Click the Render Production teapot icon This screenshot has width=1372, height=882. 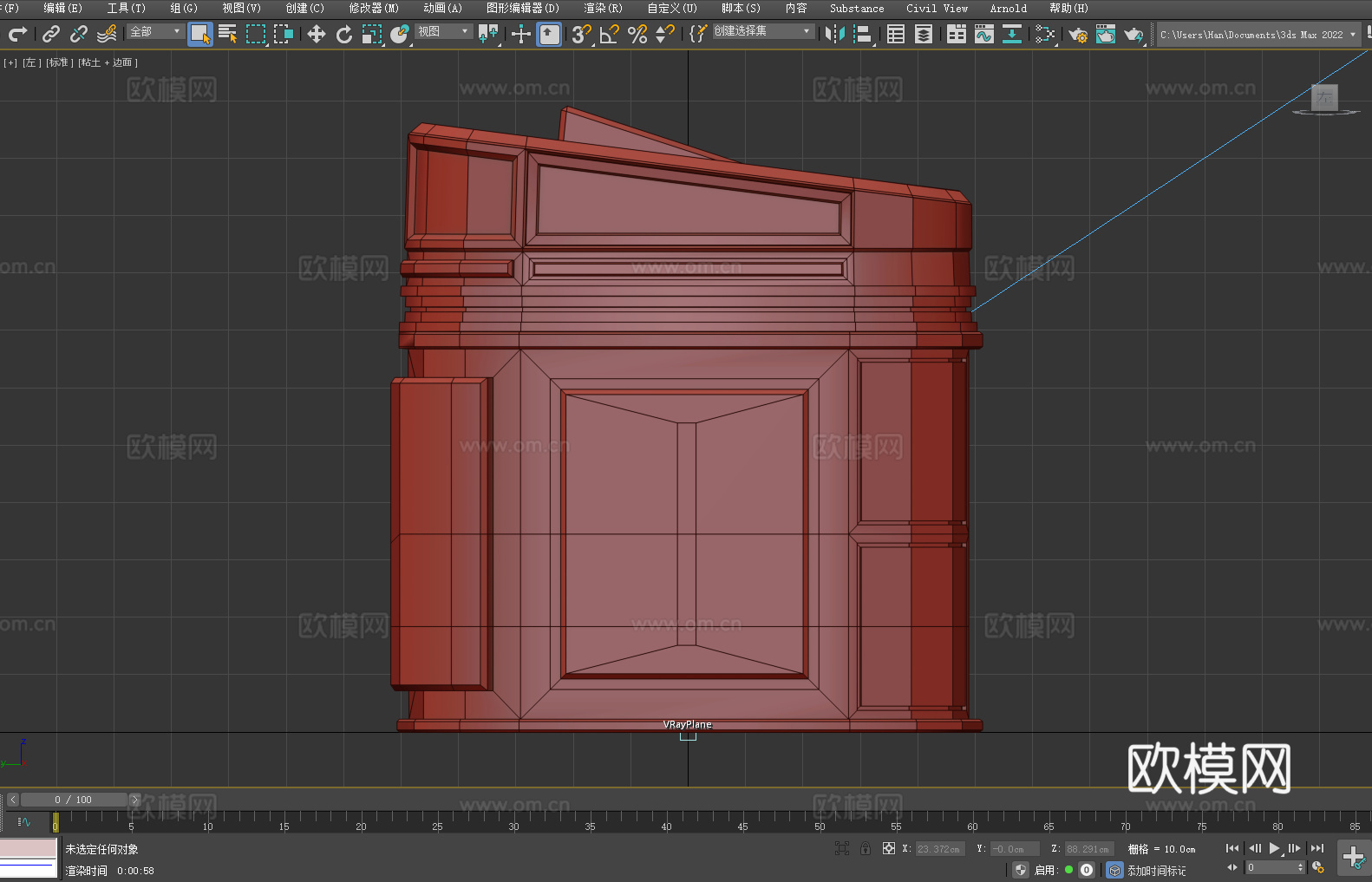[1134, 34]
